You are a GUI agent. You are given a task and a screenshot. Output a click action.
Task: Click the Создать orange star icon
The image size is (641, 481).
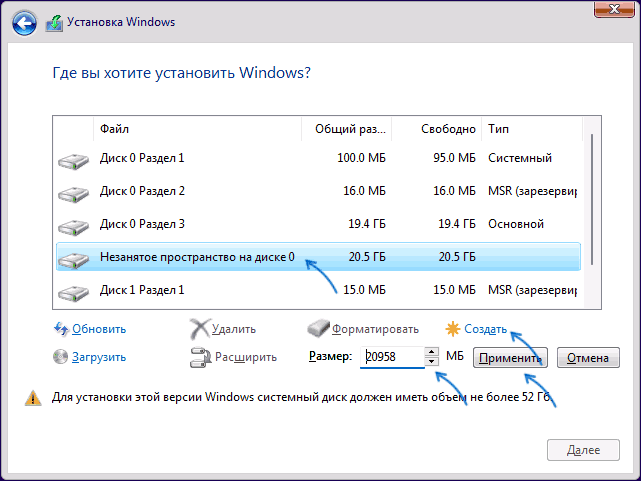(453, 329)
